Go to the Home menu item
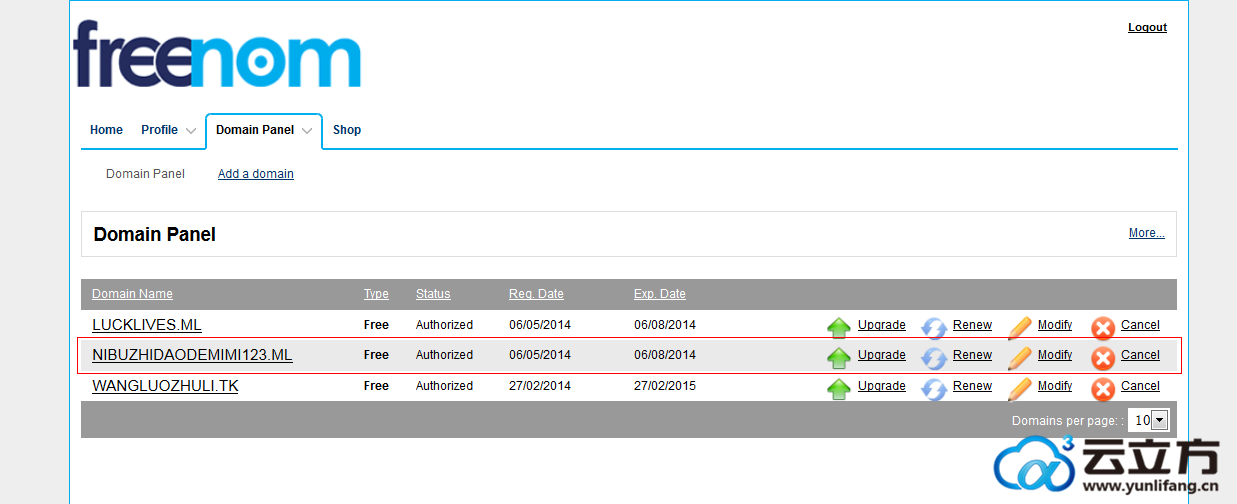This screenshot has height=504, width=1237. click(106, 130)
